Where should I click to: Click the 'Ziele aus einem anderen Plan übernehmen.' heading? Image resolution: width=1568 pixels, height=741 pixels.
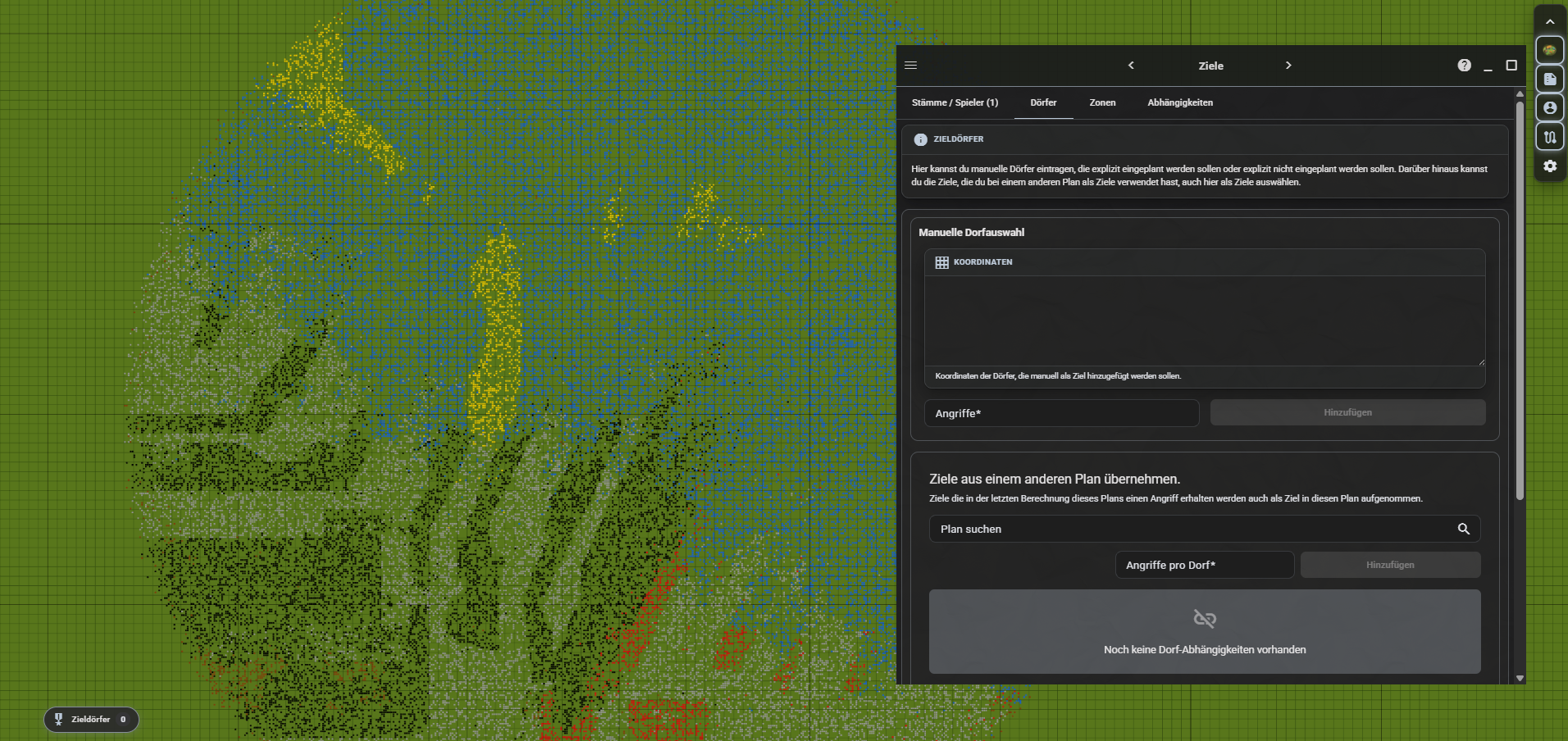(1055, 480)
